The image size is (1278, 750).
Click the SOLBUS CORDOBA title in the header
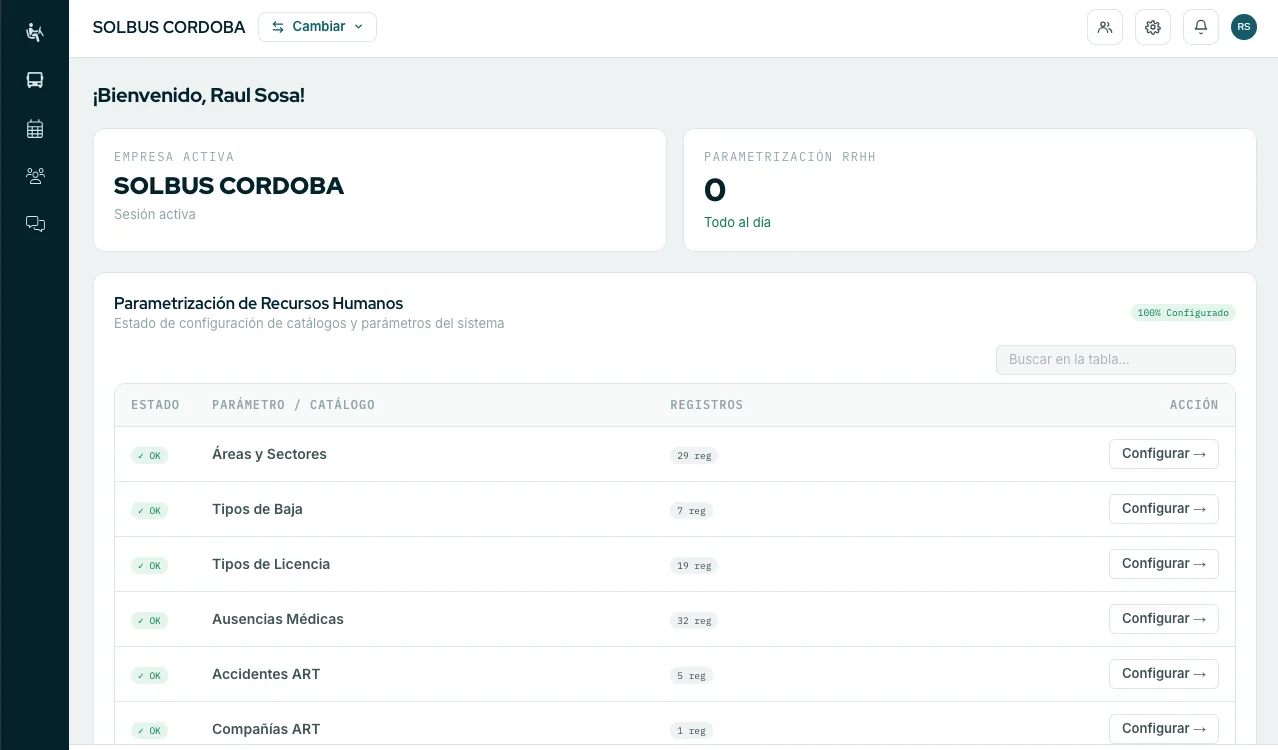[x=169, y=27]
